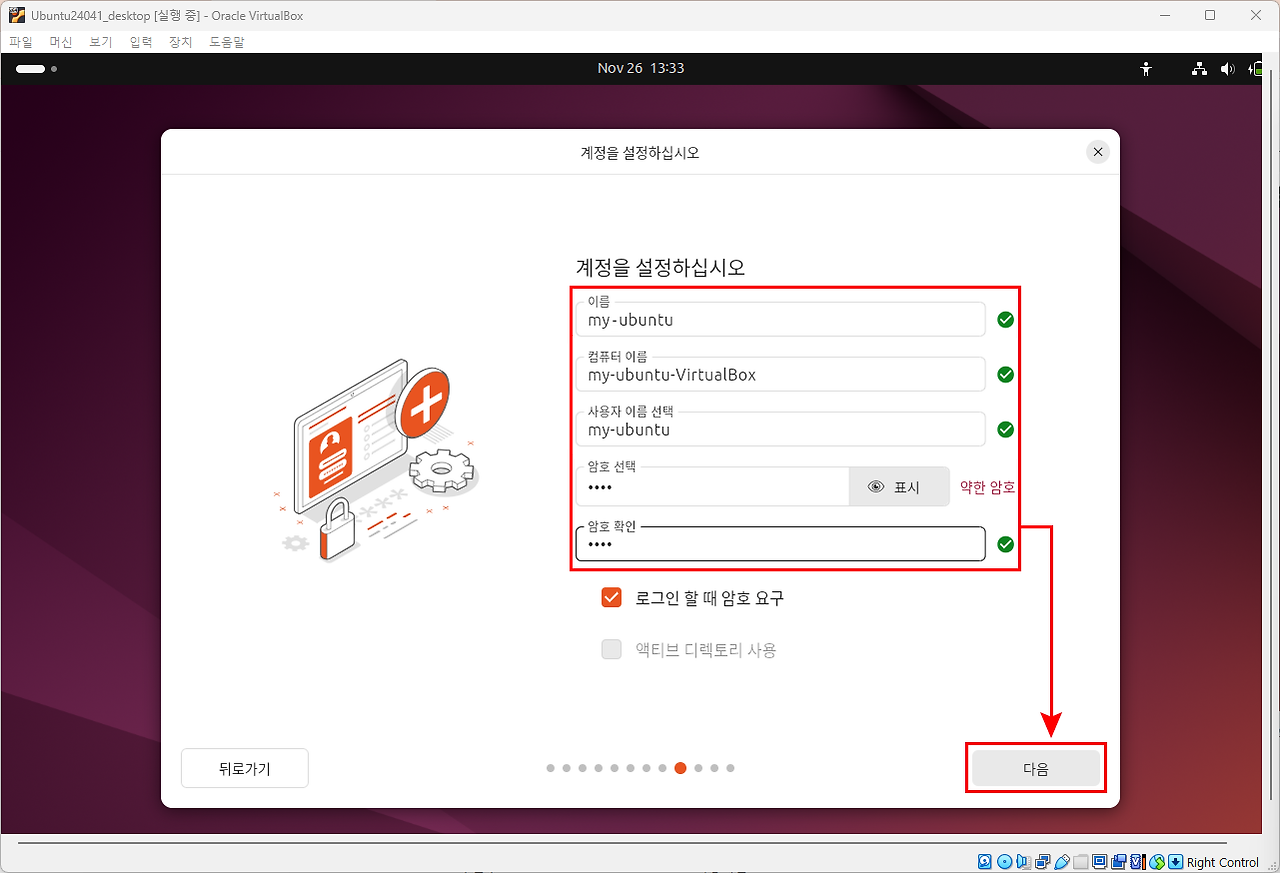Click the virtual display status icon
The image size is (1280, 873).
1100,862
